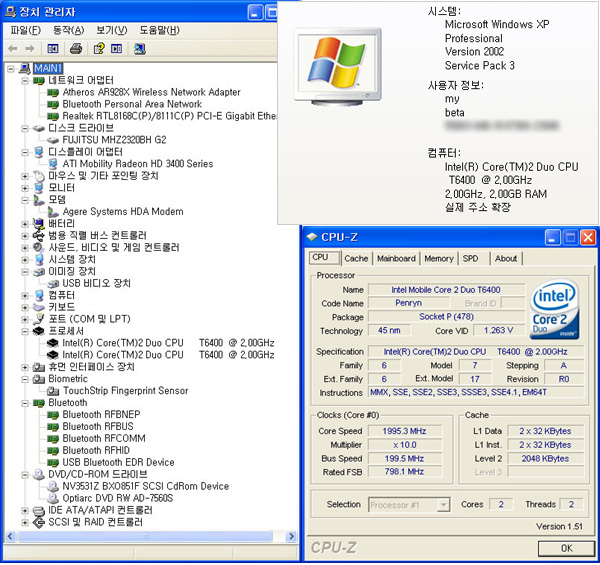Click the Core Speed value 1995.3 MHz
This screenshot has width=600, height=565.
(404, 431)
